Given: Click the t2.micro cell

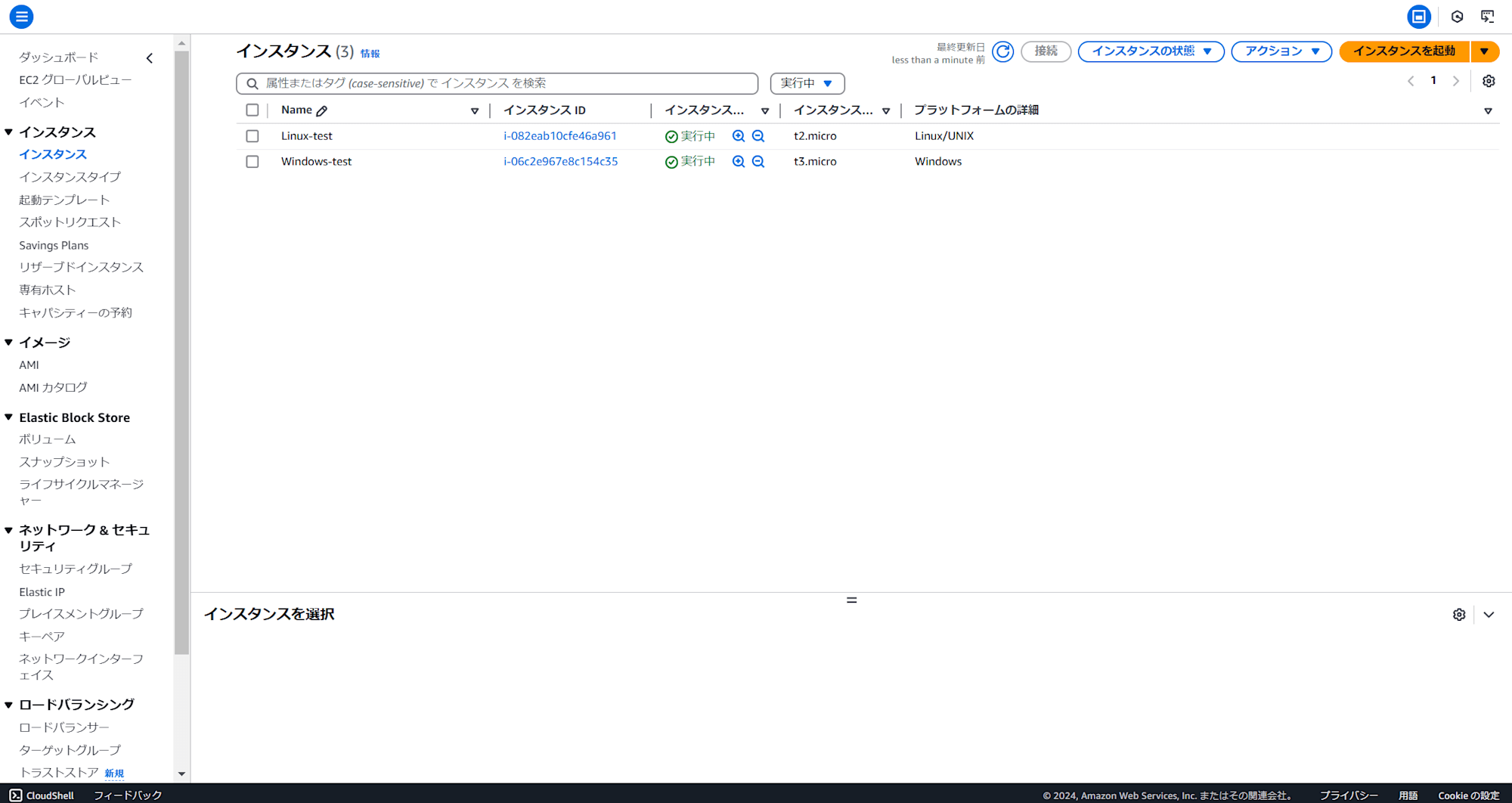Looking at the screenshot, I should pos(815,136).
